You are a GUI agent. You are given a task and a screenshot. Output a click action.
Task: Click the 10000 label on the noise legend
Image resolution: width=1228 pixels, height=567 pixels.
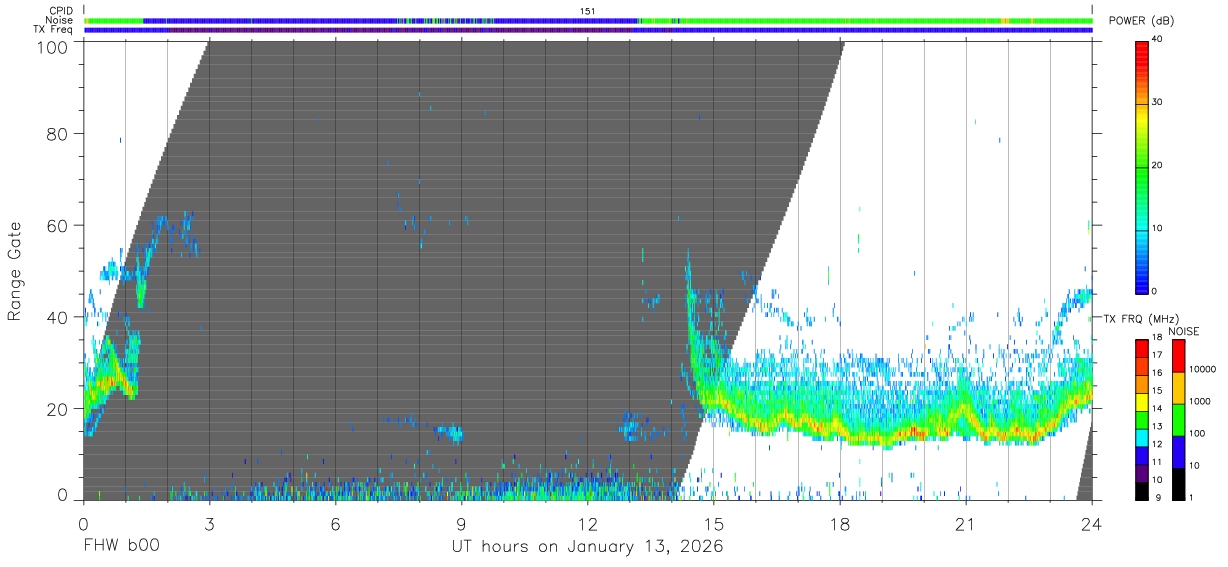pos(1202,369)
